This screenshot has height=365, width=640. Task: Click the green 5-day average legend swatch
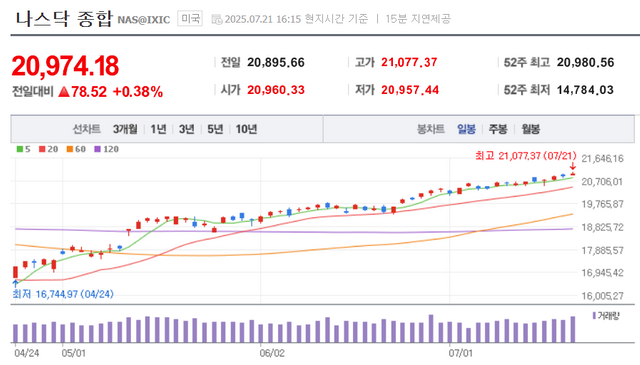(20, 149)
